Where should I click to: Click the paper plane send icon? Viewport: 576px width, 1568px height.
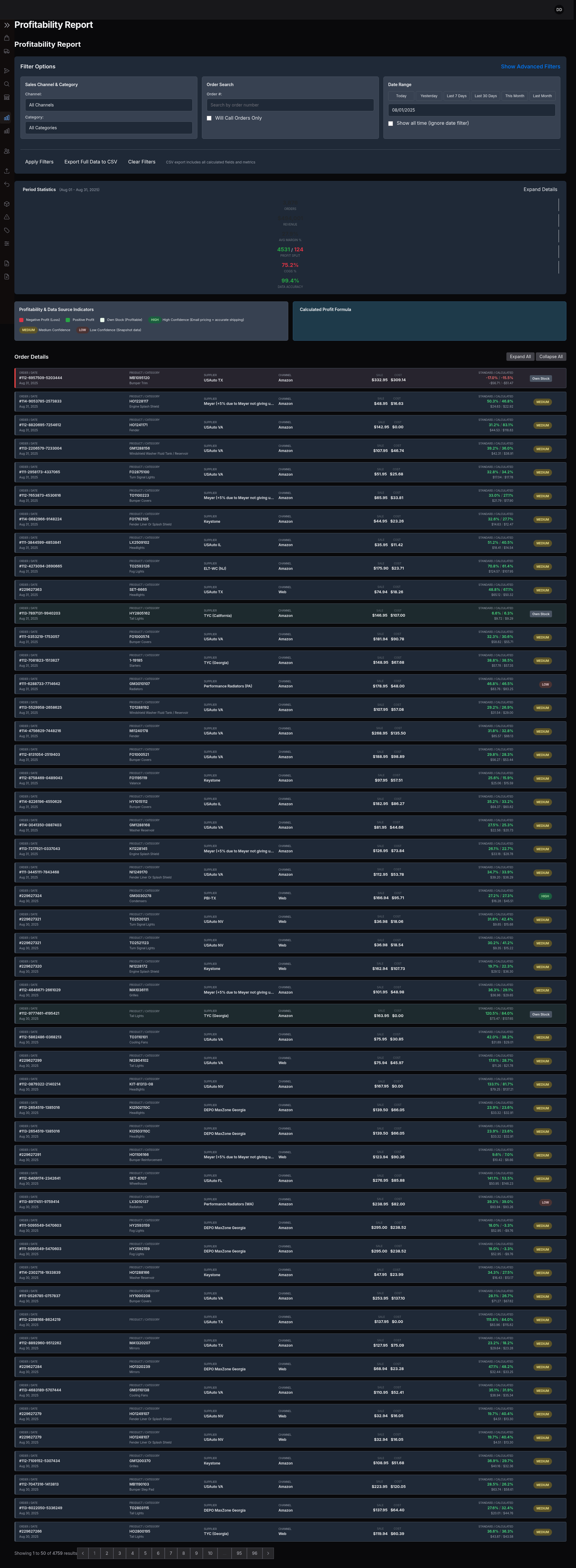coord(7,70)
